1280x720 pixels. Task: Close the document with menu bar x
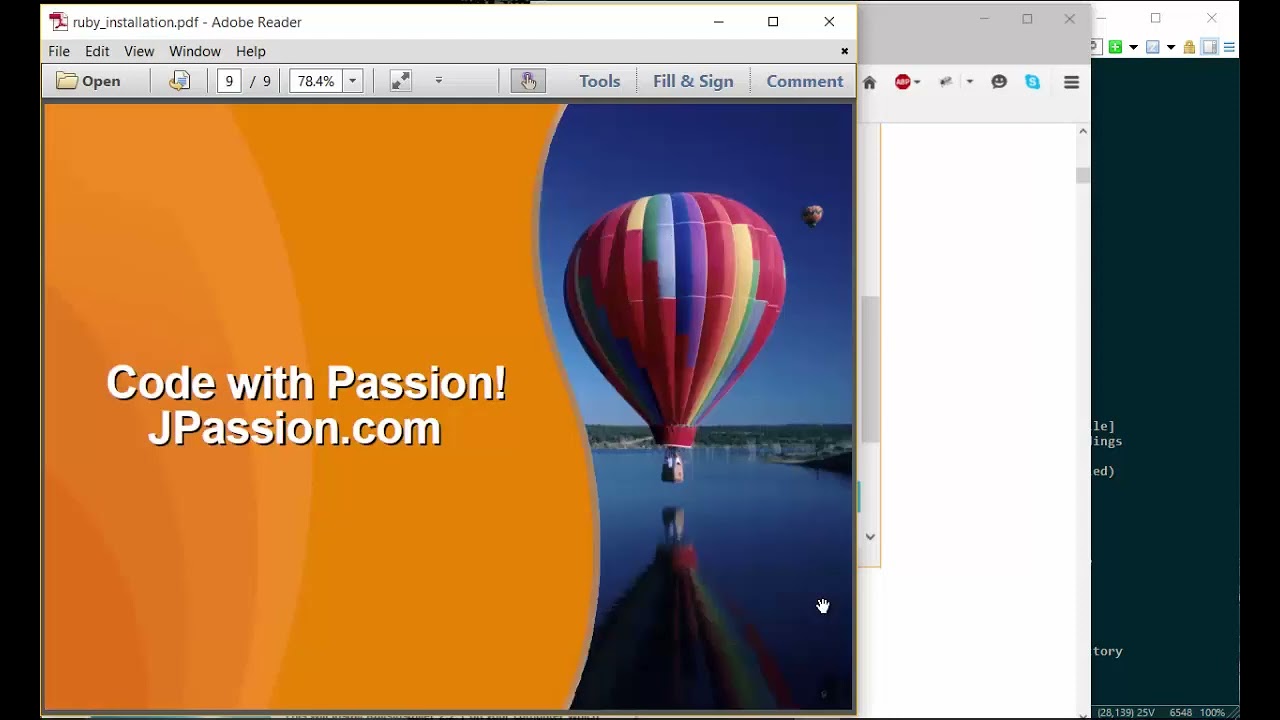click(x=844, y=51)
